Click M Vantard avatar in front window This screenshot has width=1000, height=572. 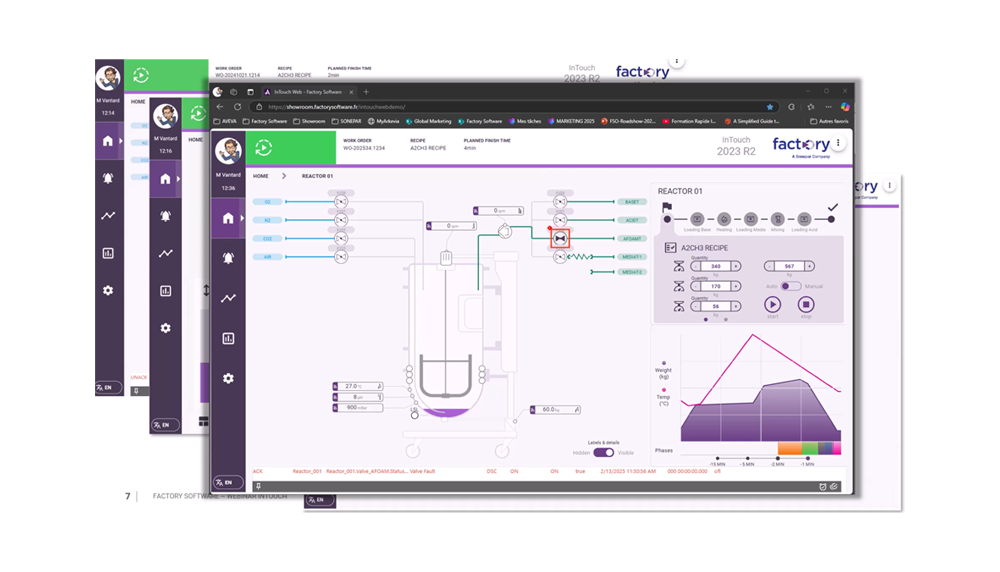pyautogui.click(x=228, y=151)
